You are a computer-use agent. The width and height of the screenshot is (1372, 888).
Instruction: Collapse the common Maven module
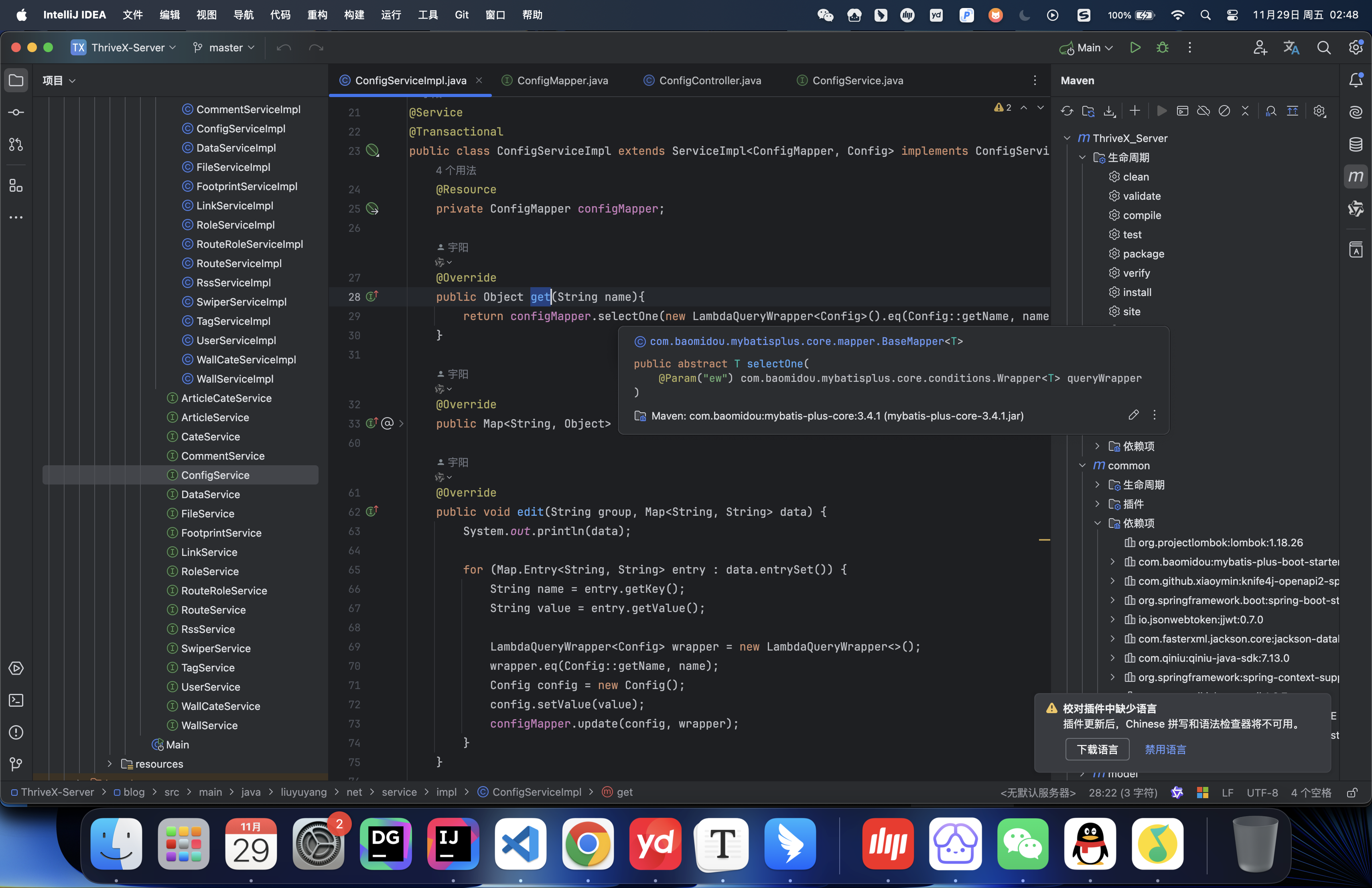1083,466
